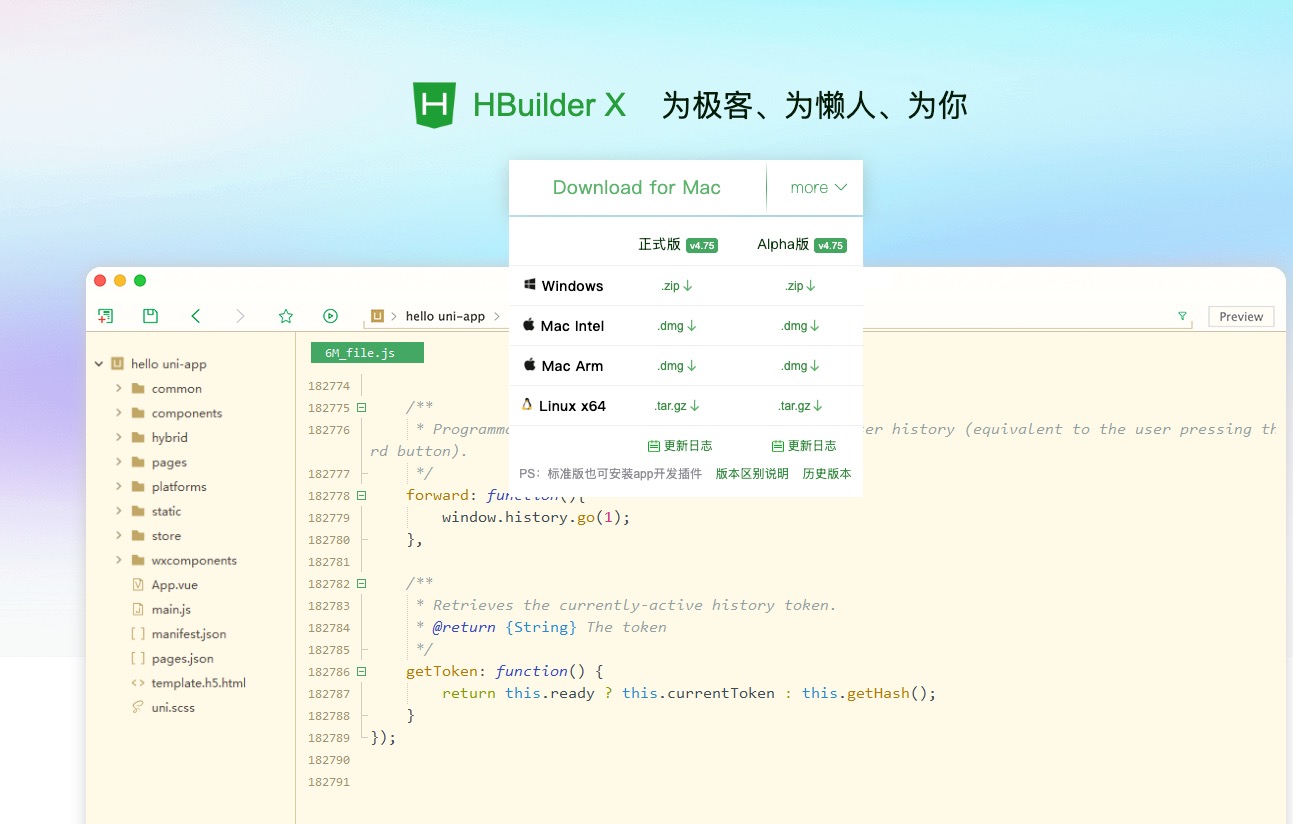
Task: Click the hello uni-app project root icon
Action: pyautogui.click(x=117, y=364)
